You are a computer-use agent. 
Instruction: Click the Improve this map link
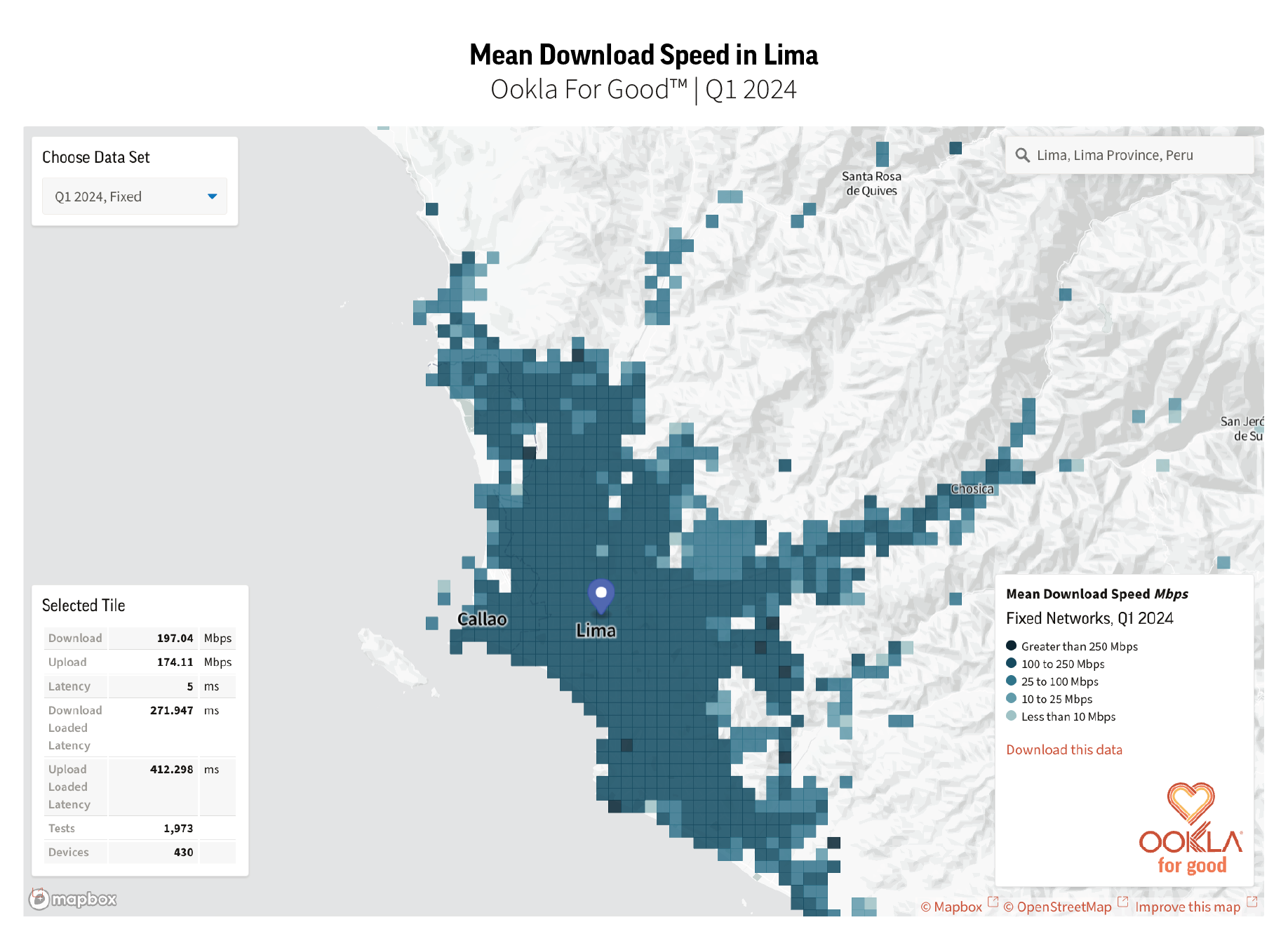point(1188,907)
